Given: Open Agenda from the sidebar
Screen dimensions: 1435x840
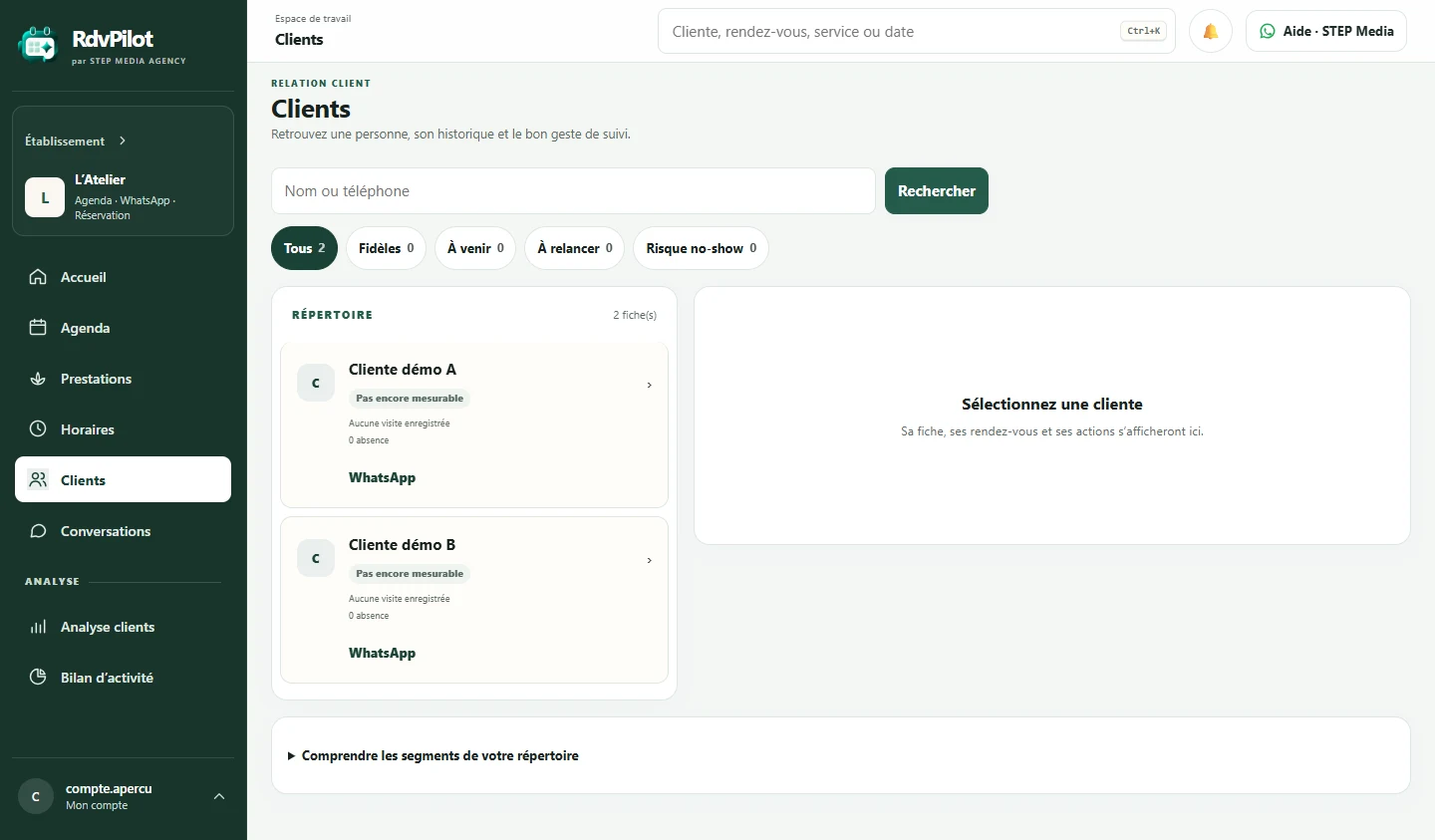Looking at the screenshot, I should 123,328.
